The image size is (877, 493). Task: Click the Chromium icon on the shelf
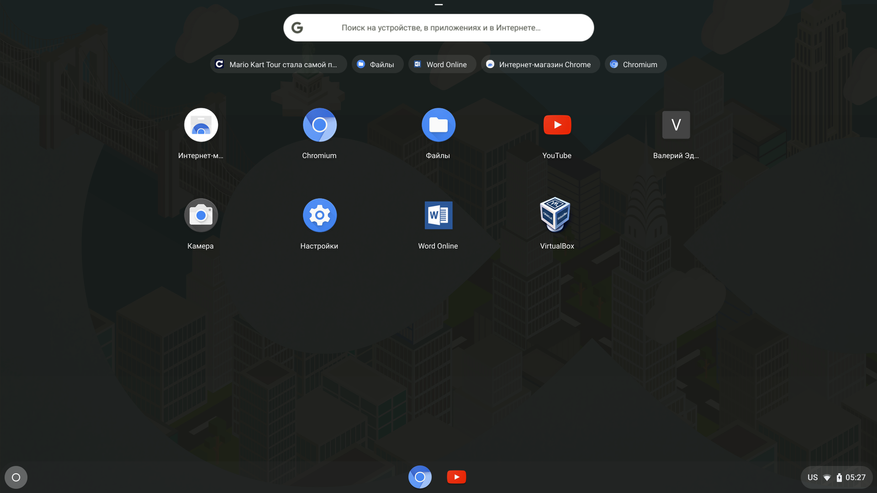pos(419,477)
